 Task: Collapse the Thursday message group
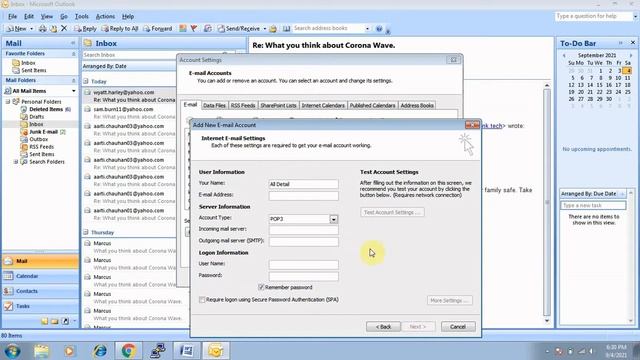click(x=86, y=232)
